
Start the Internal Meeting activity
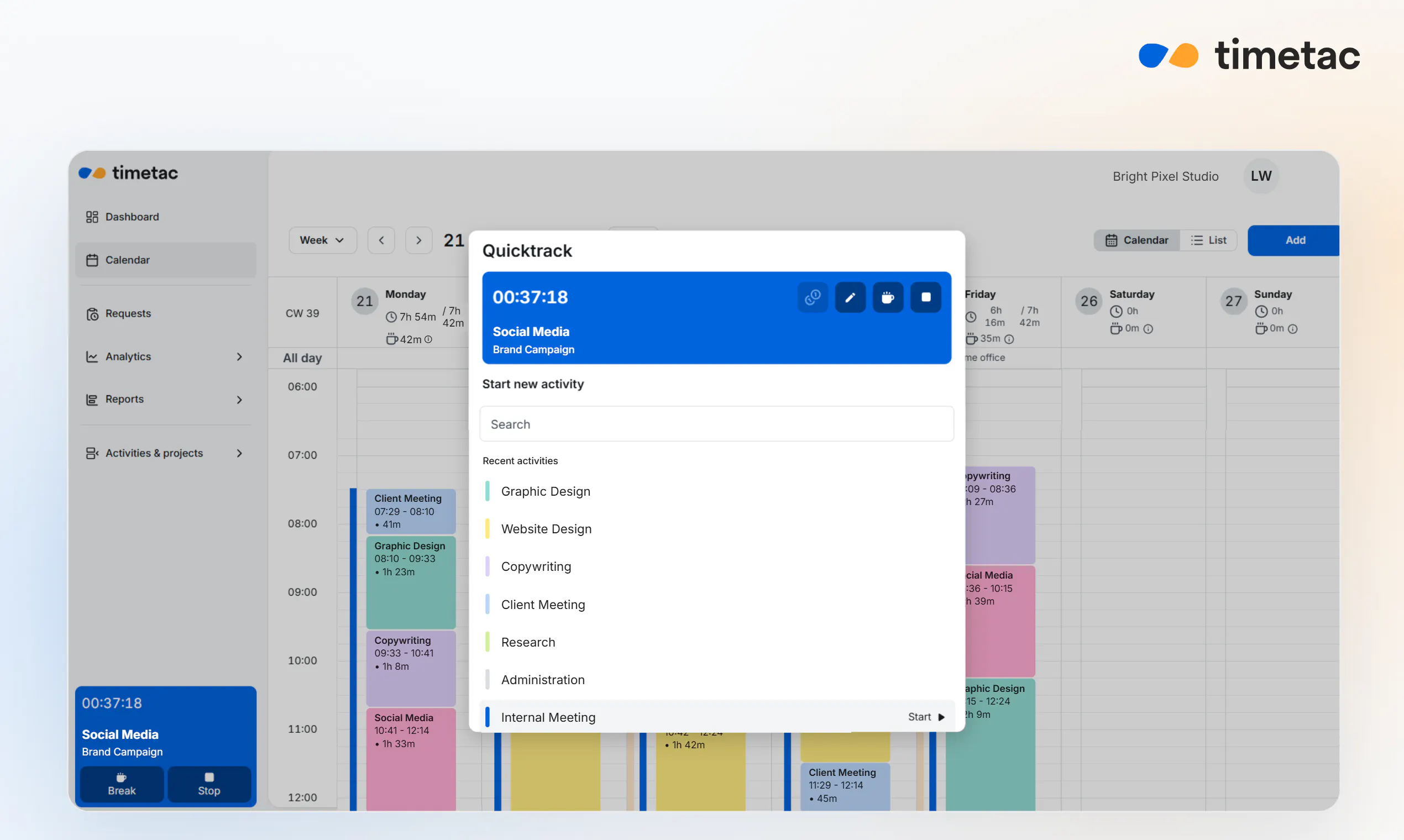click(926, 717)
